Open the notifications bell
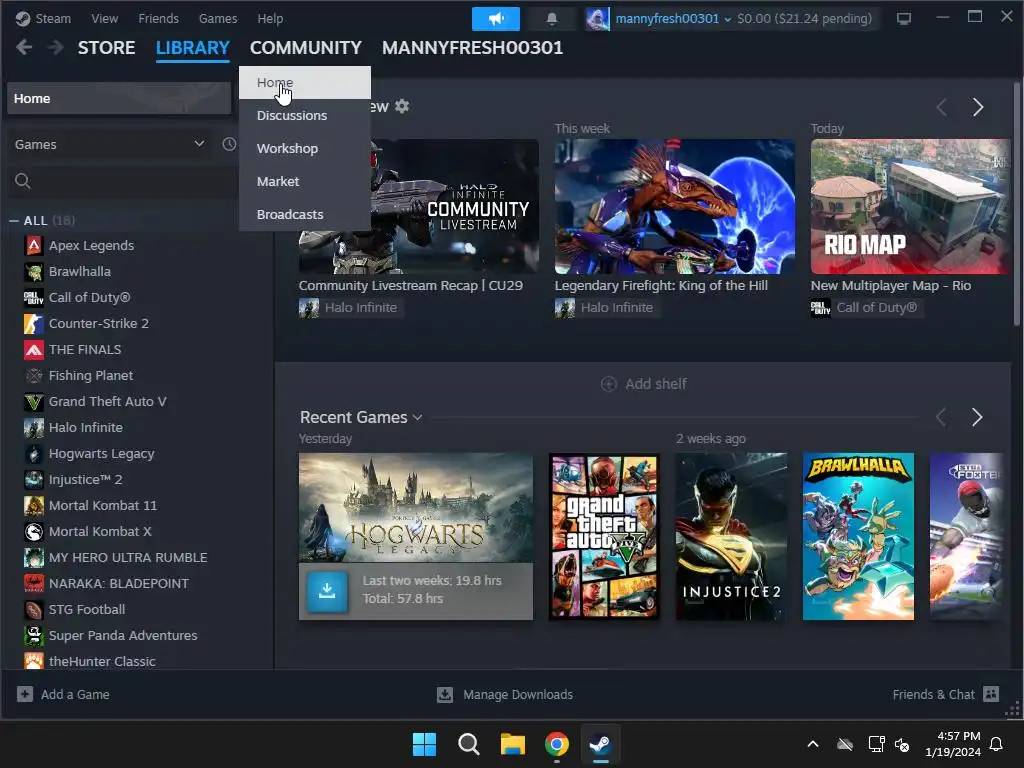This screenshot has height=768, width=1024. pos(552,18)
